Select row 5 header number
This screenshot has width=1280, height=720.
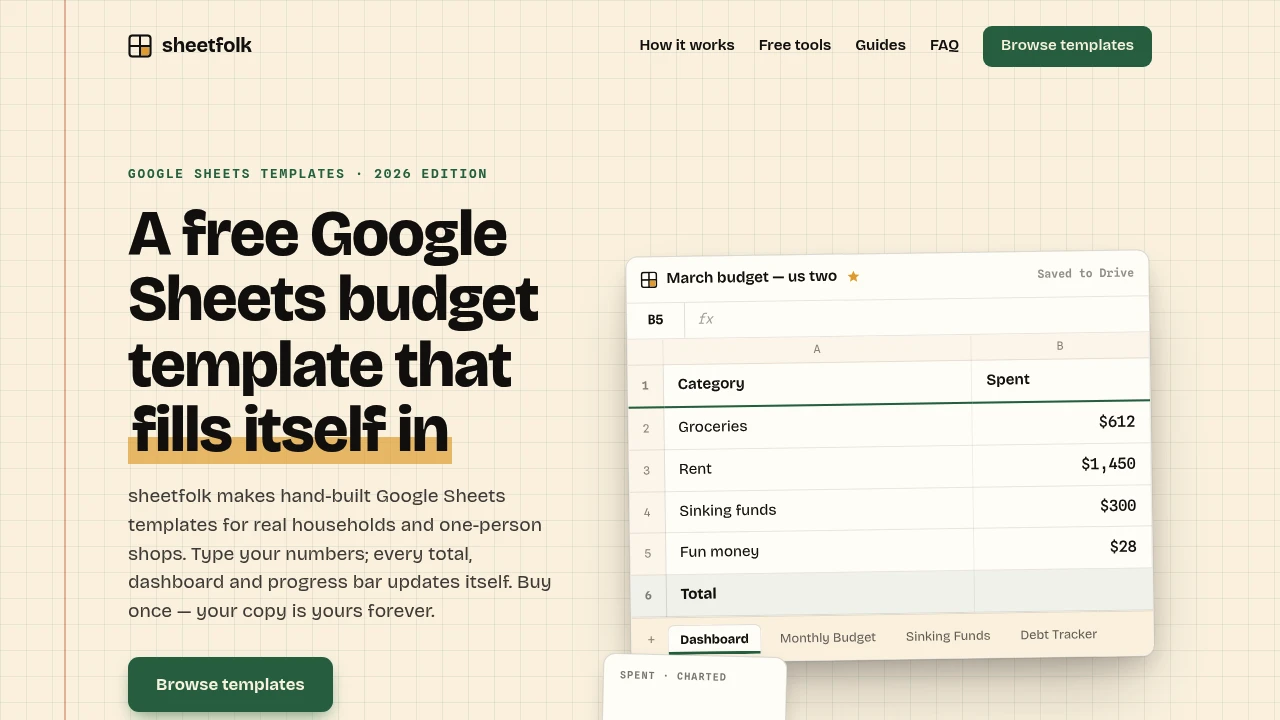coord(648,553)
